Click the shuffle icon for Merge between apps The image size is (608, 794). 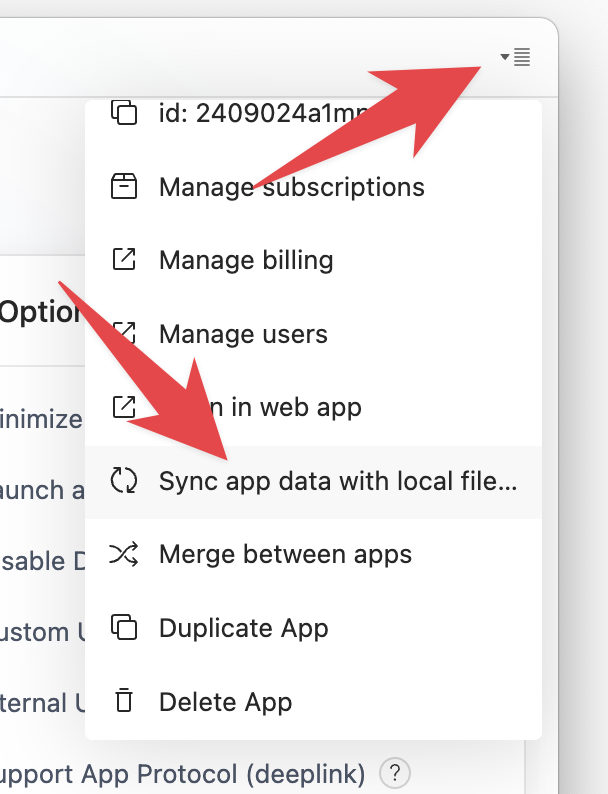124,554
